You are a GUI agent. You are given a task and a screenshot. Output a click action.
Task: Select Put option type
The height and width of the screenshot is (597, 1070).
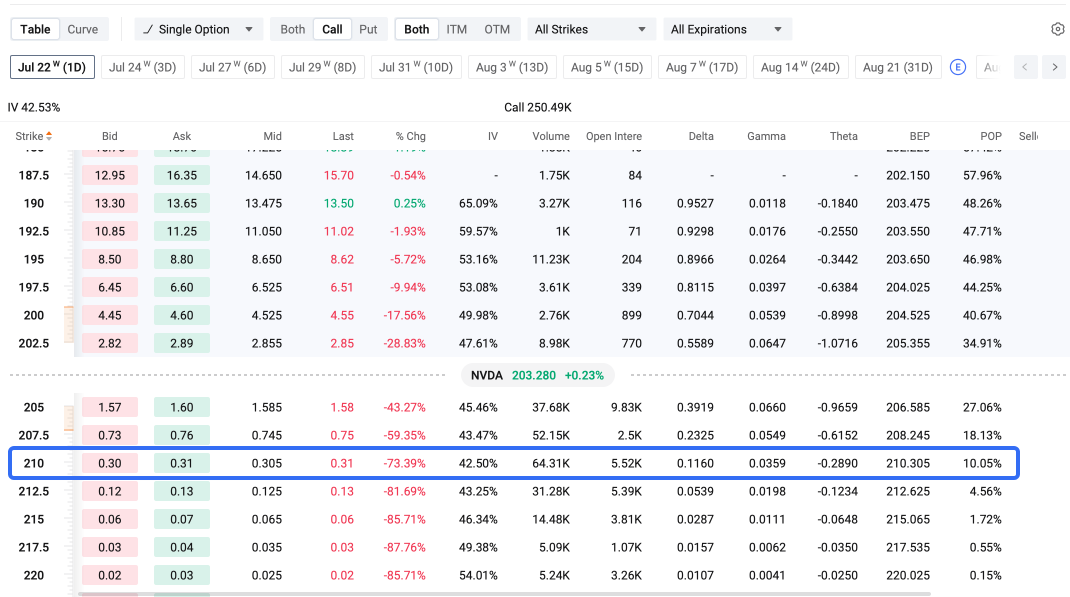tap(368, 29)
